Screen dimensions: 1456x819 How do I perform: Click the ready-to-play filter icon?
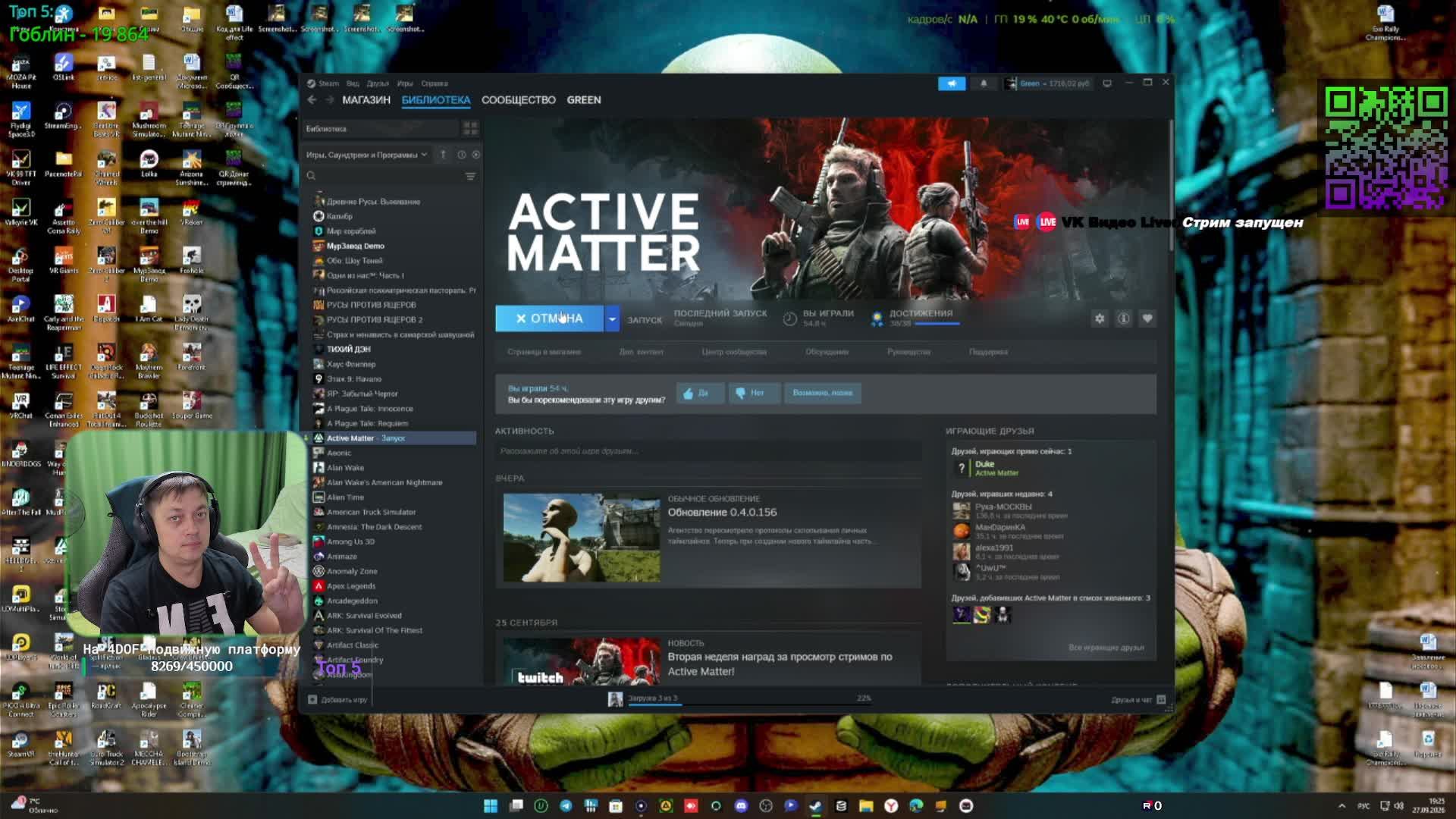(x=476, y=155)
